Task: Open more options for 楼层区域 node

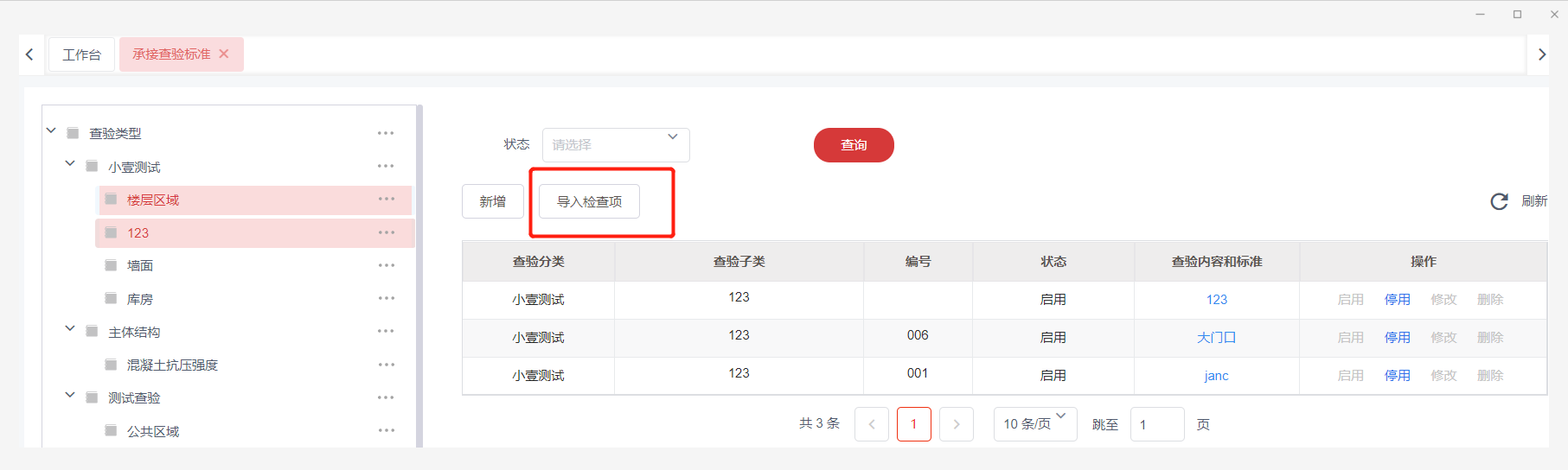Action: coord(386,200)
